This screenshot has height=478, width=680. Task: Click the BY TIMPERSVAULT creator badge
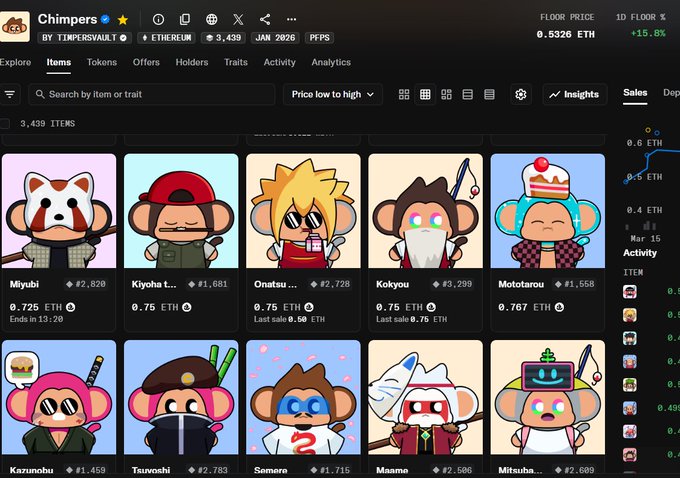tap(84, 38)
